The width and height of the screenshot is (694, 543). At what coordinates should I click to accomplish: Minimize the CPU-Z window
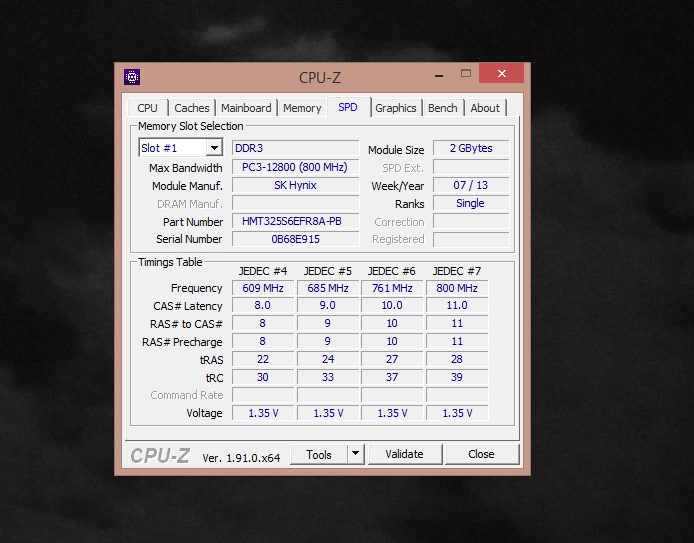[438, 76]
